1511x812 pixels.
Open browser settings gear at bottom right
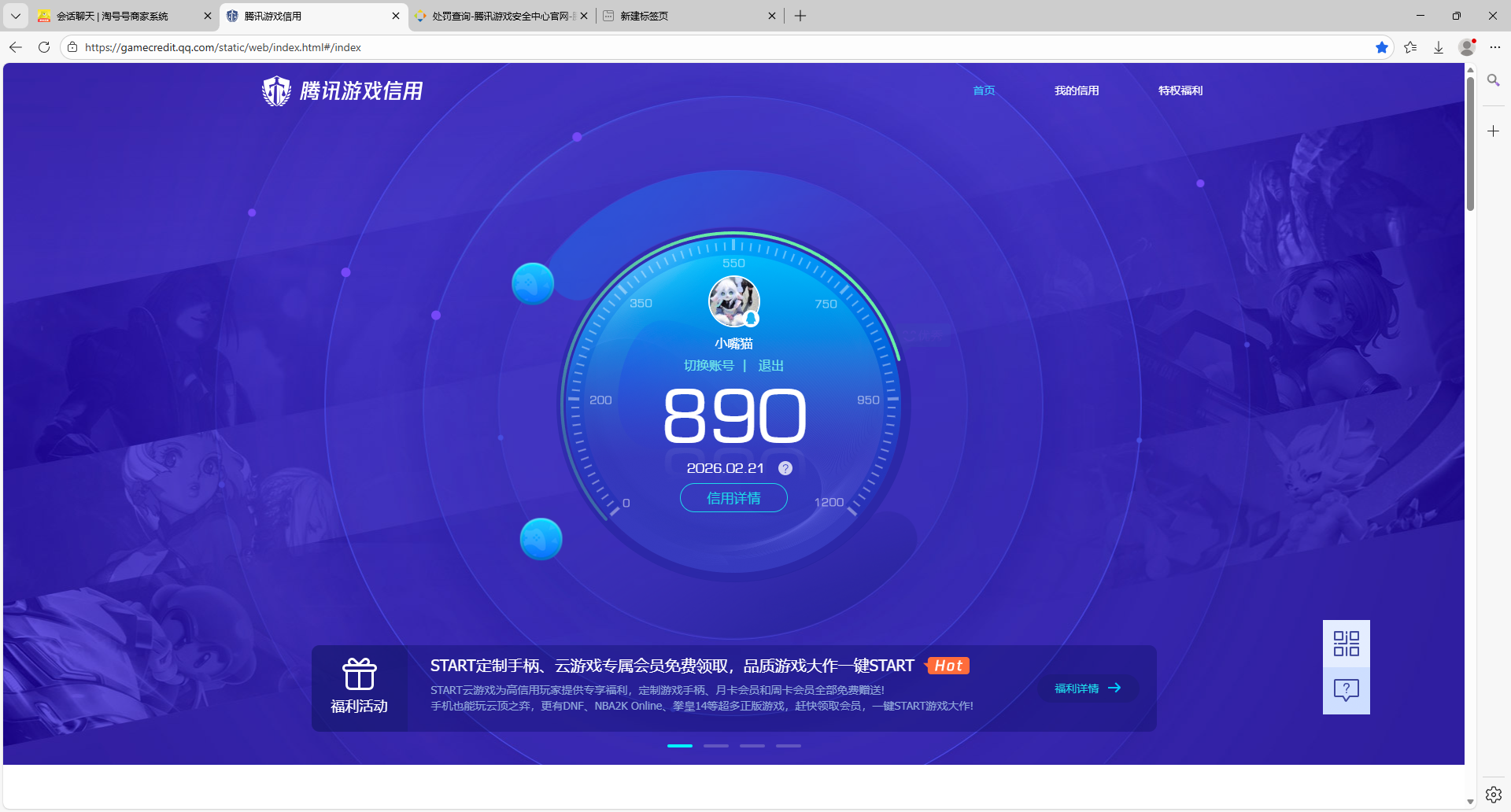pos(1493,794)
